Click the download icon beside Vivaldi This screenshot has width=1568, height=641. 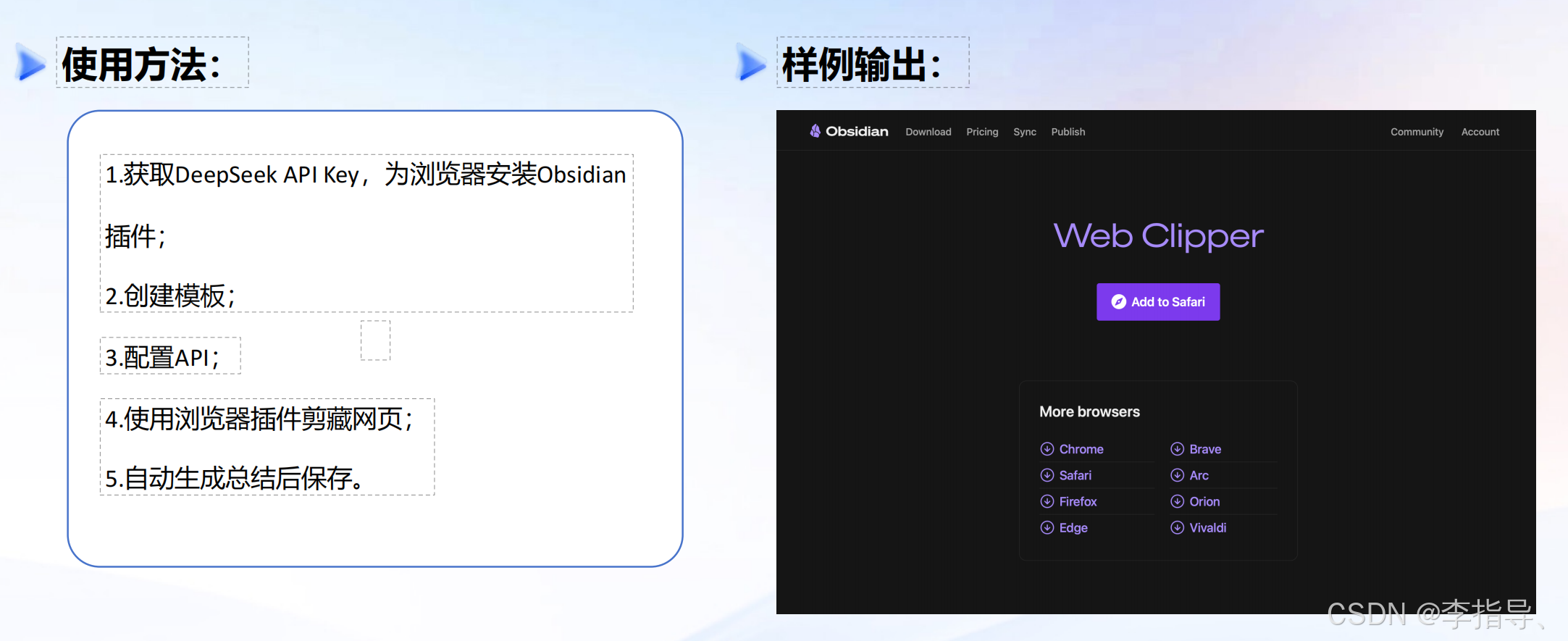click(1178, 527)
